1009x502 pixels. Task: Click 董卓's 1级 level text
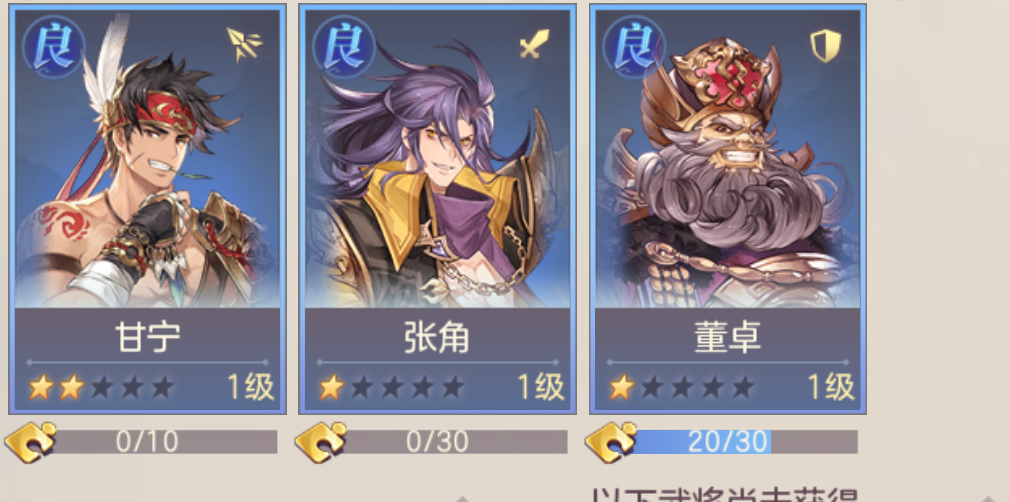pyautogui.click(x=831, y=387)
